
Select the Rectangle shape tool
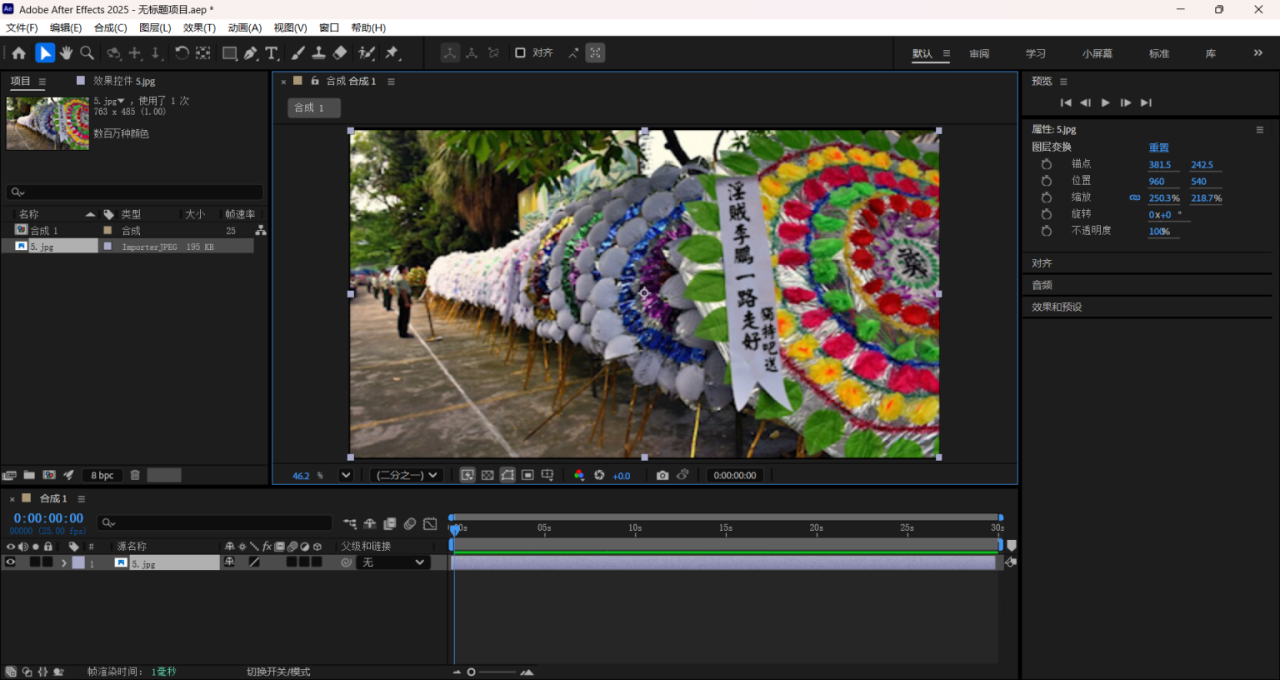(x=229, y=53)
